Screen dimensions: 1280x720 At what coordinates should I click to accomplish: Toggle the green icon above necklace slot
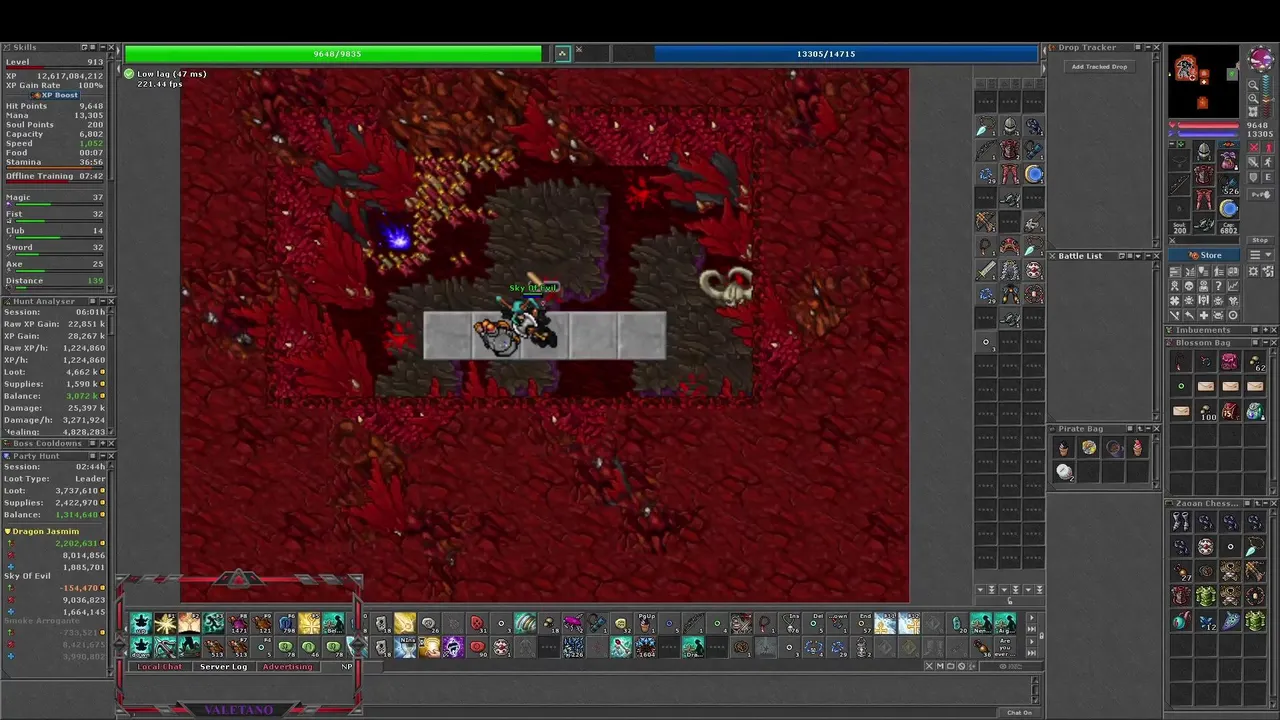pyautogui.click(x=1182, y=144)
